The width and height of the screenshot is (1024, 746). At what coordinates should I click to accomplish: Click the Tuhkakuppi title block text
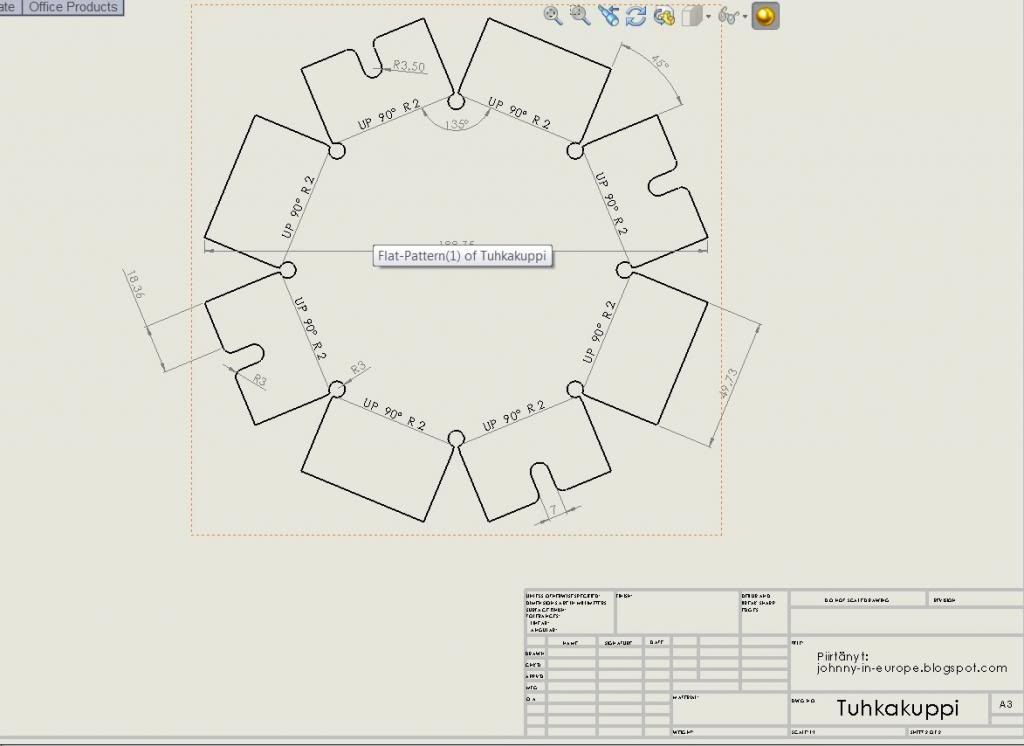pos(897,708)
